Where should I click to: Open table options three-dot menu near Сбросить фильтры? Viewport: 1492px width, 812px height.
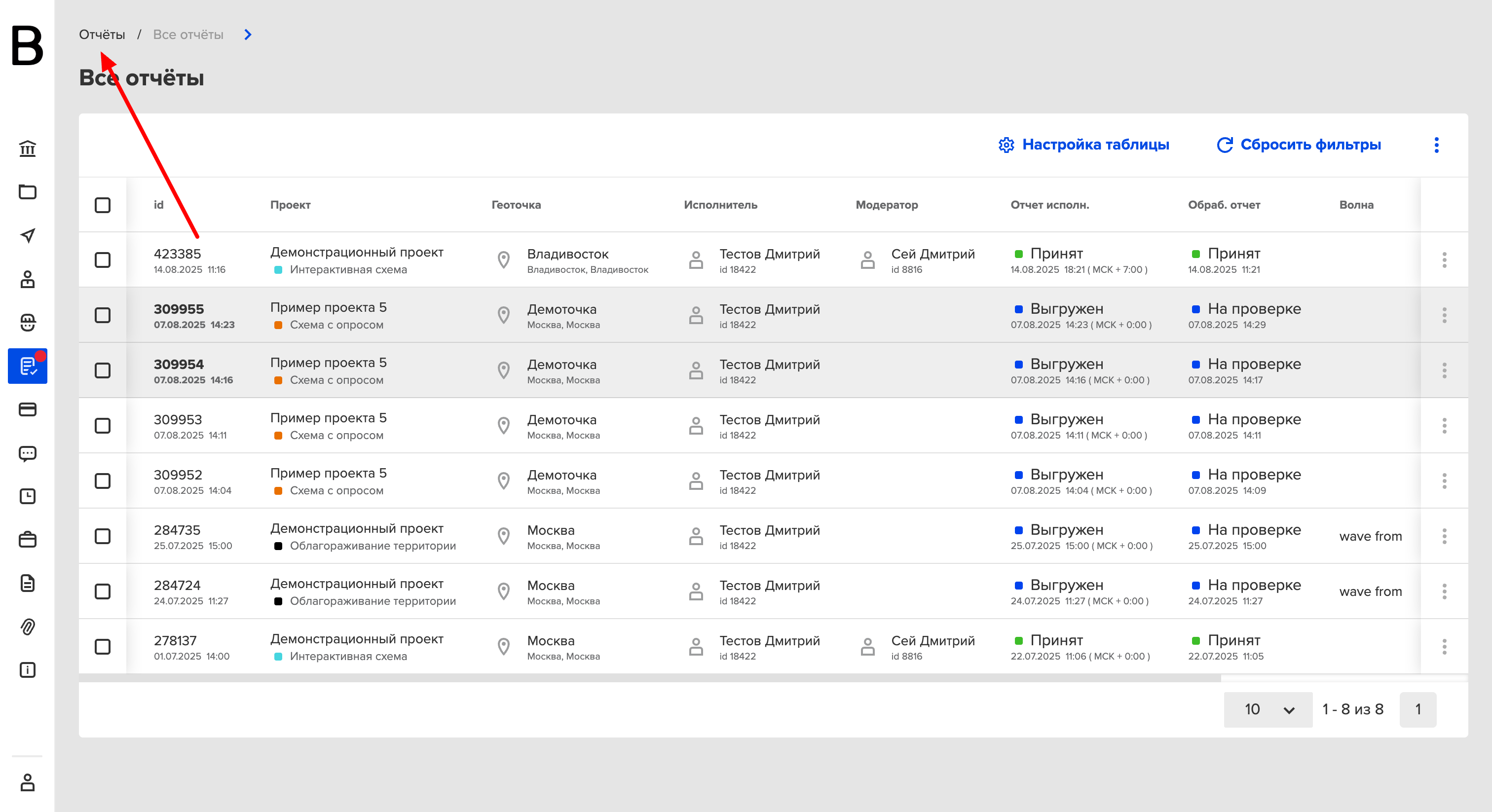pos(1436,145)
